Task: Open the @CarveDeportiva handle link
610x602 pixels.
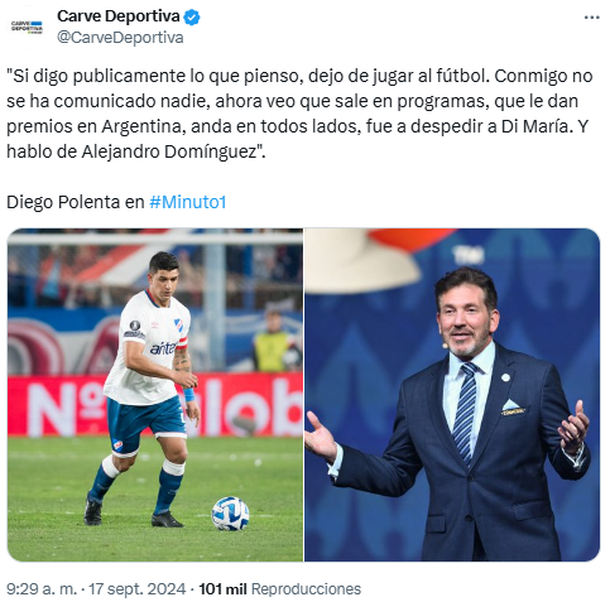Action: (x=120, y=38)
